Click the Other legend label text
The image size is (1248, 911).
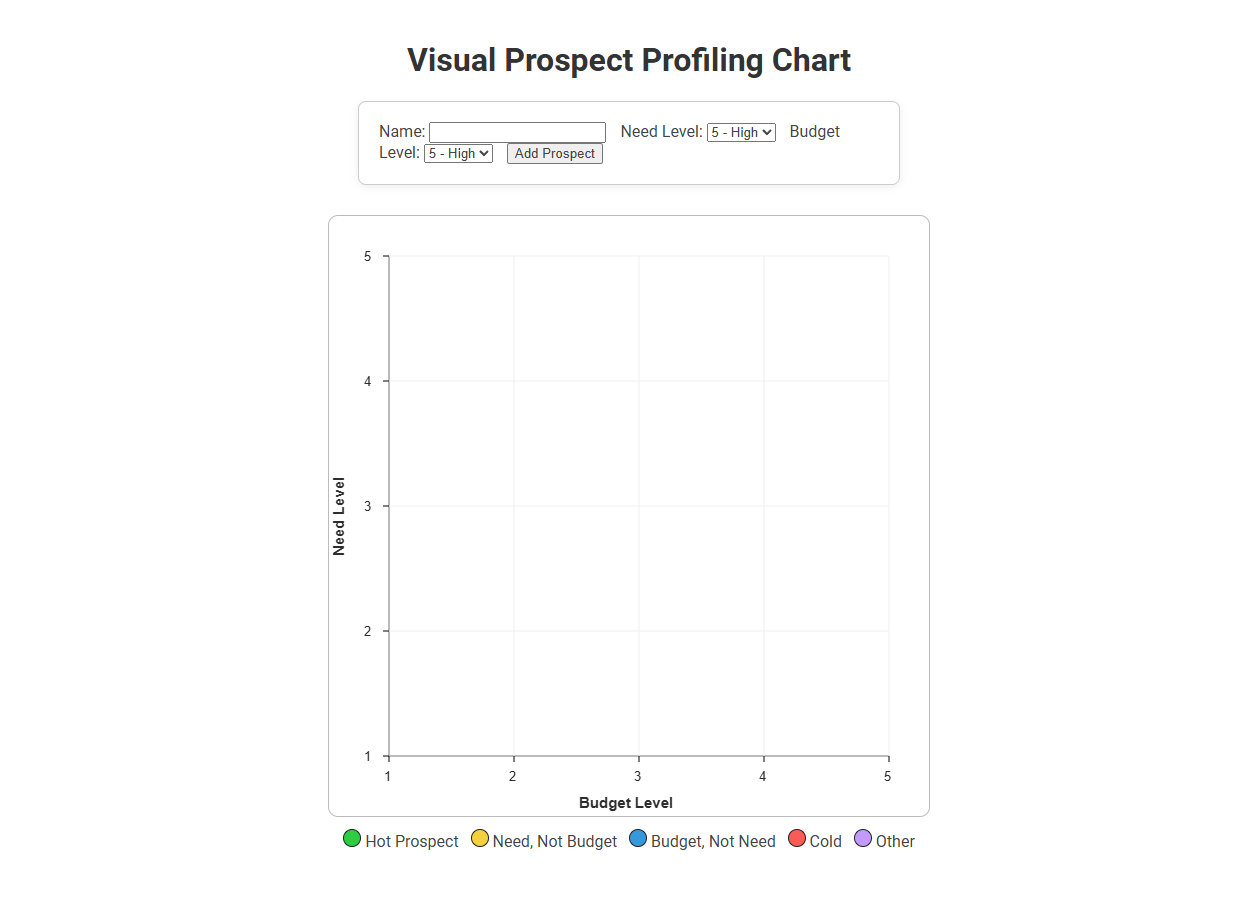895,842
